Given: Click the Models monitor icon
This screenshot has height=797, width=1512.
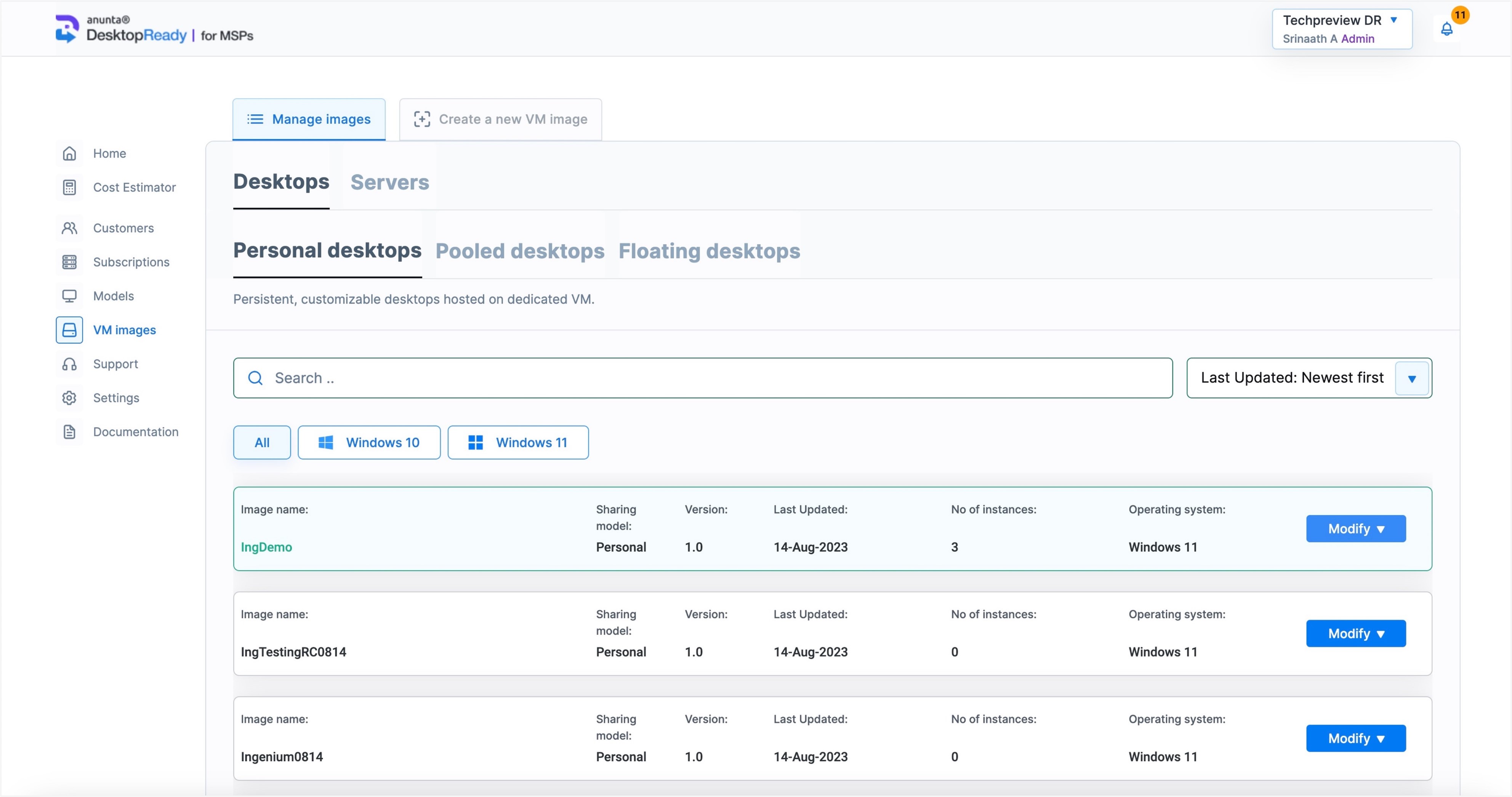Looking at the screenshot, I should coord(69,296).
